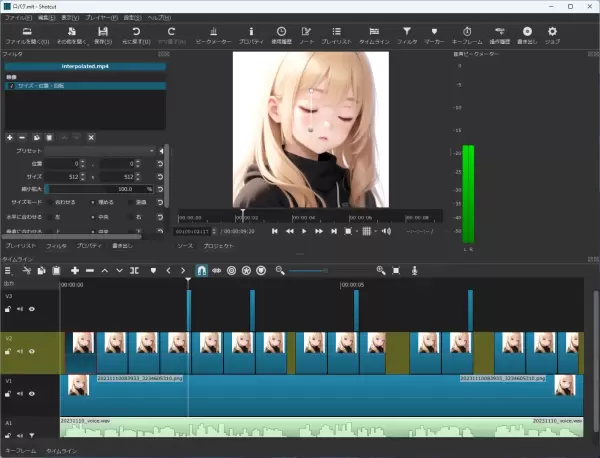This screenshot has width=600, height=458.
Task: Switch to the キーフレーム bottom tab
Action: click(21, 451)
